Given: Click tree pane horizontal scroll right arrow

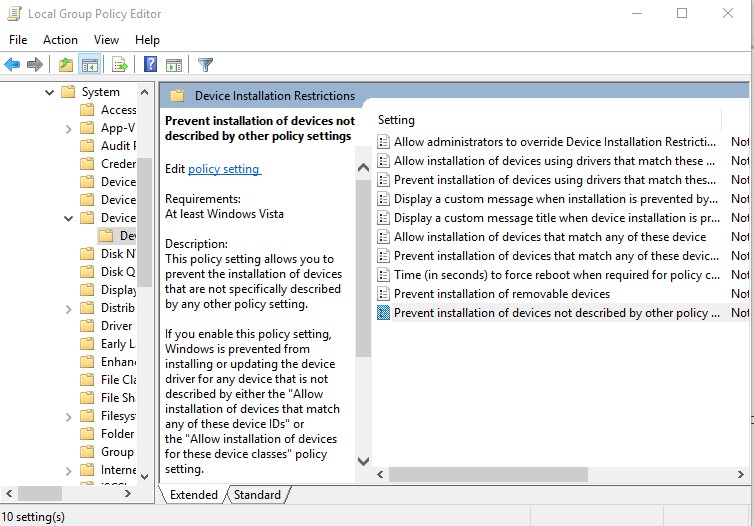Looking at the screenshot, I should click(127, 493).
